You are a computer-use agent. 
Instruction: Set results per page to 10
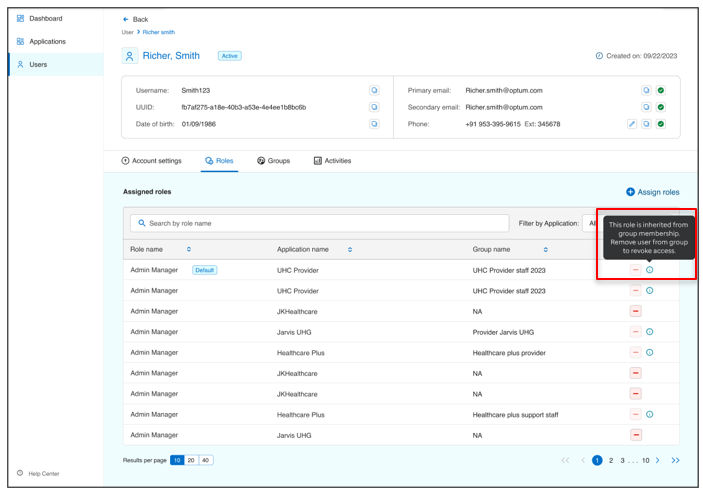point(177,460)
